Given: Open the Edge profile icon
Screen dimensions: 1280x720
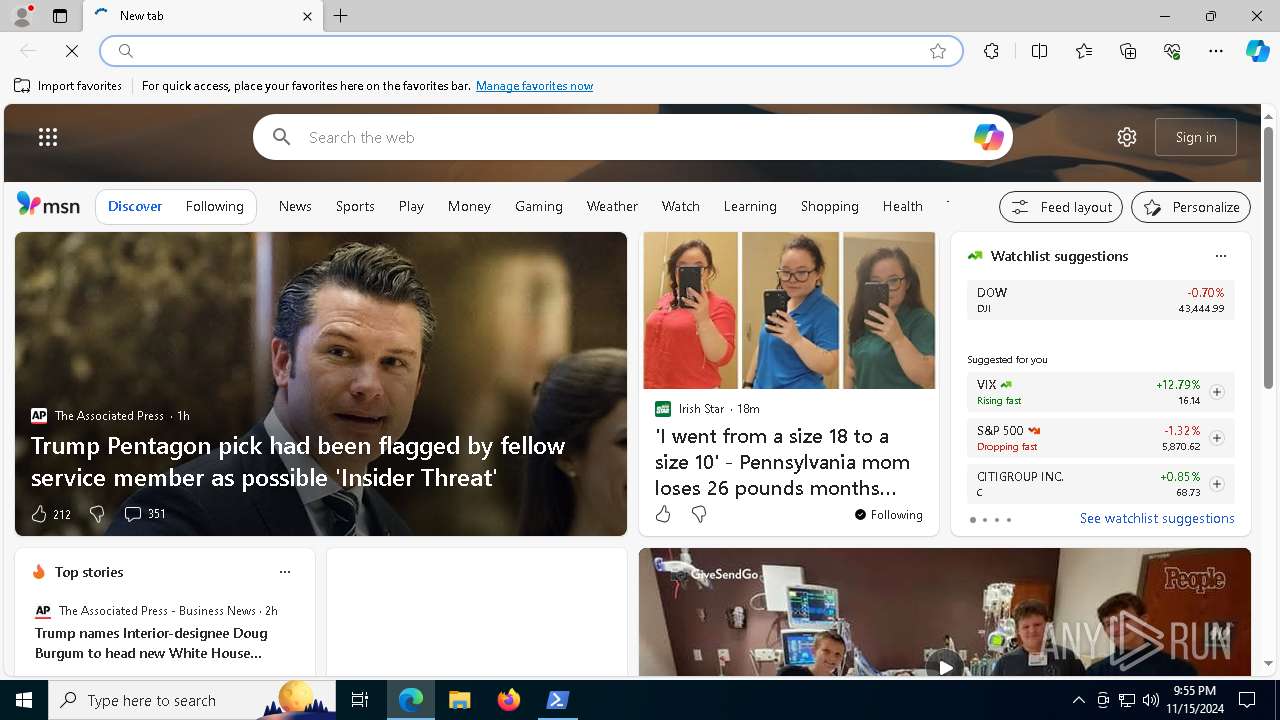Looking at the screenshot, I should (22, 15).
